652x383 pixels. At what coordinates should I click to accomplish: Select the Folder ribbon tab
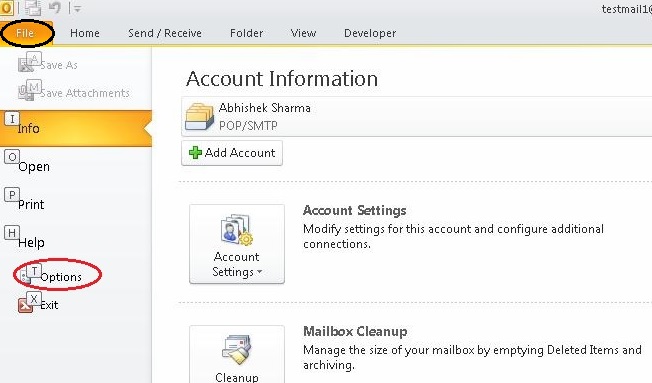tap(247, 33)
